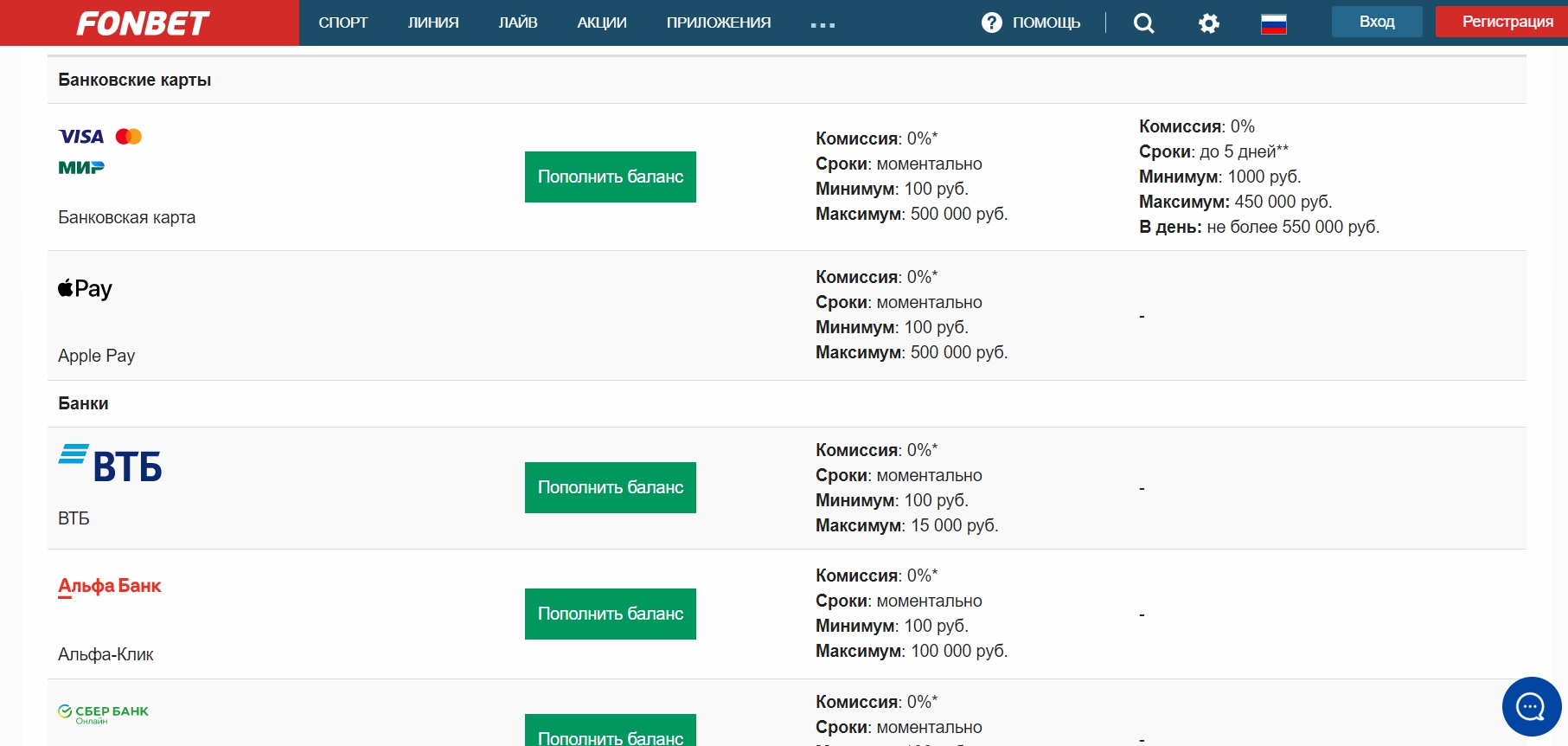Viewport: 1568px width, 746px height.
Task: Click the VTB bank logo
Action: [110, 464]
